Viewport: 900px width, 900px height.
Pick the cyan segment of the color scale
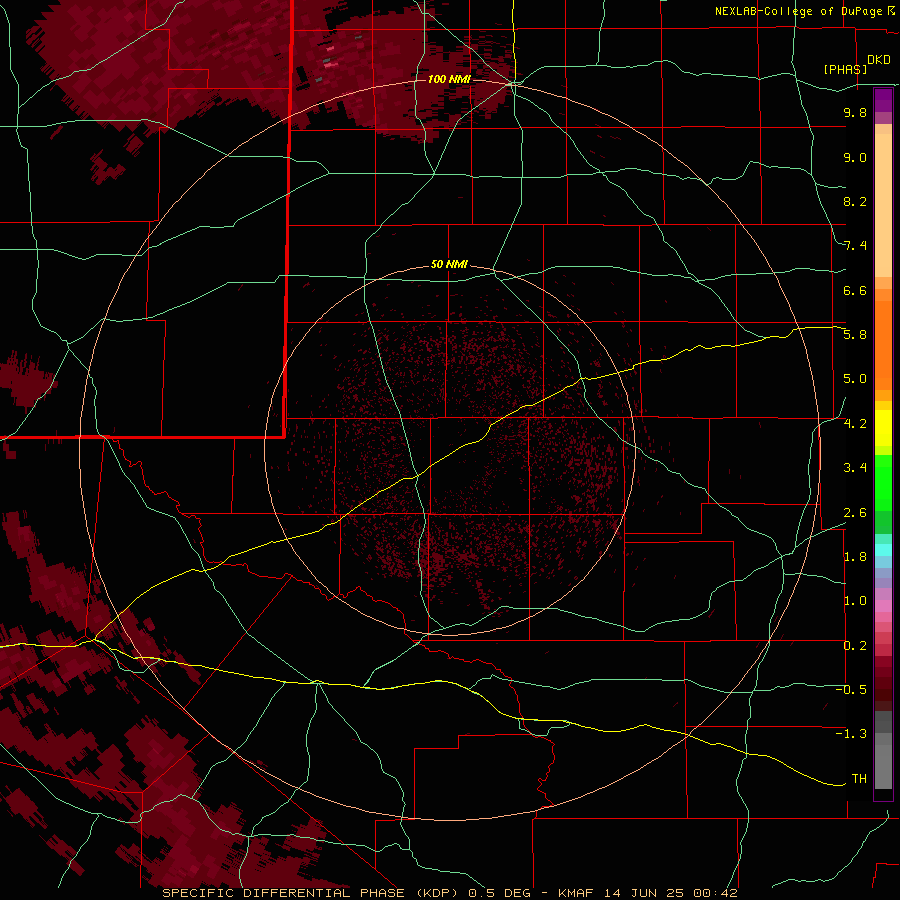click(883, 550)
